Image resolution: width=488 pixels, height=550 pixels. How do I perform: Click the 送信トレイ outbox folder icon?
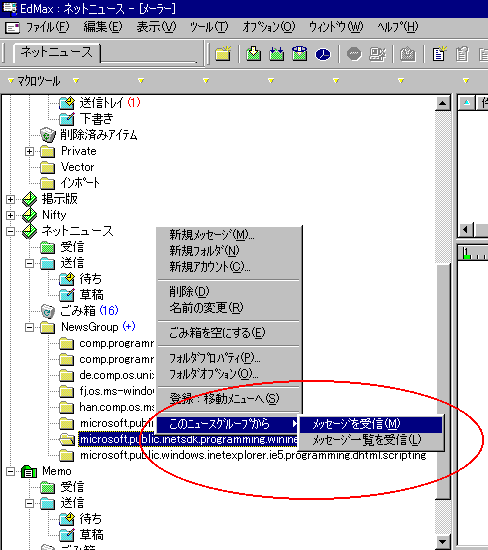(67, 103)
